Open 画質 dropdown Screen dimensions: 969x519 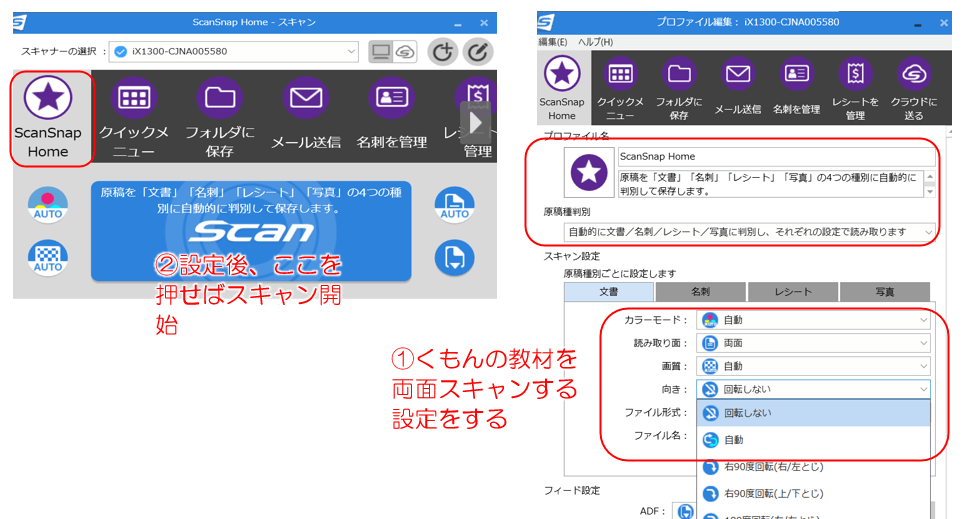point(813,366)
